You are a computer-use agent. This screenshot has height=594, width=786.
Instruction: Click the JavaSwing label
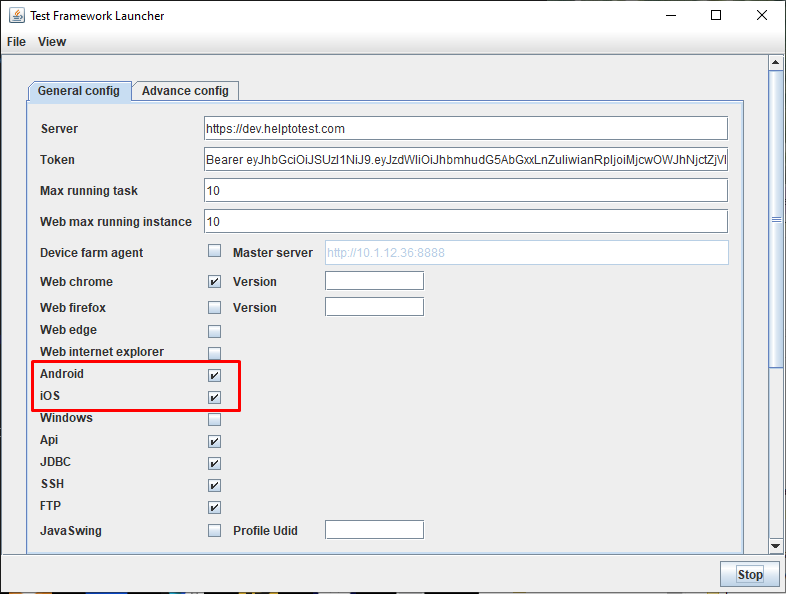click(x=71, y=530)
